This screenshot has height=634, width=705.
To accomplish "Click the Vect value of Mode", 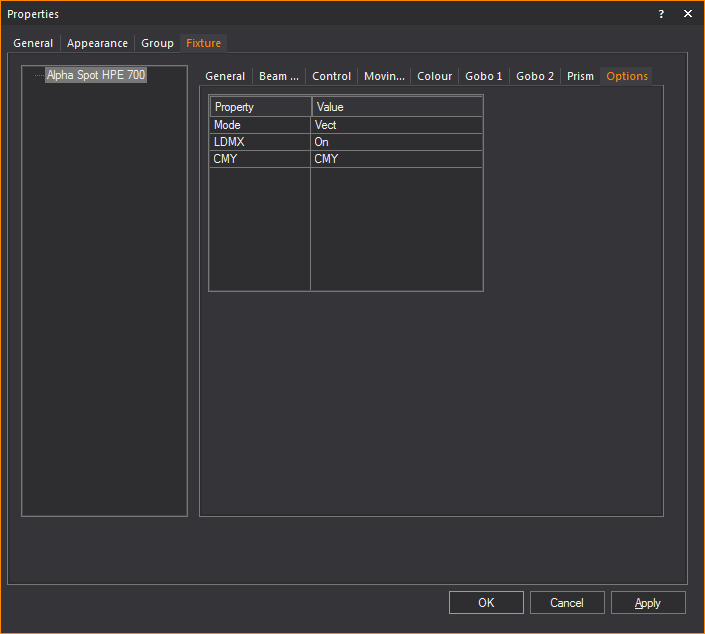I will (396, 125).
